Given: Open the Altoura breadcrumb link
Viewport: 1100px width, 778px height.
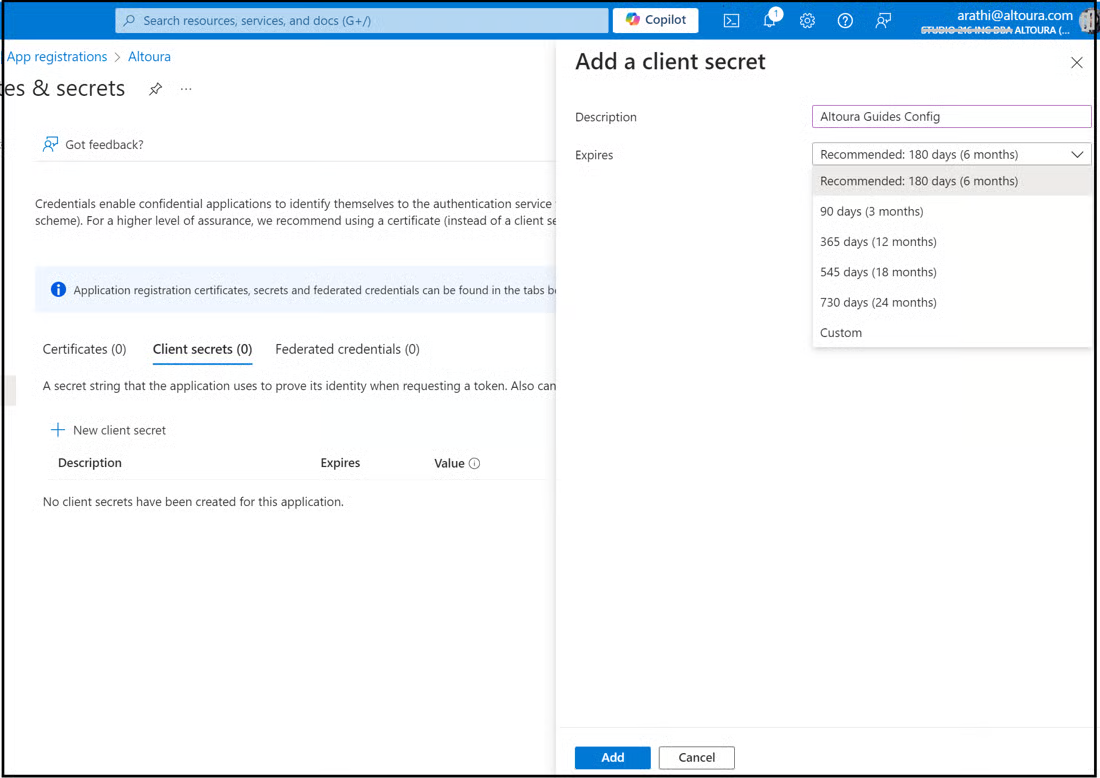Looking at the screenshot, I should coord(149,57).
